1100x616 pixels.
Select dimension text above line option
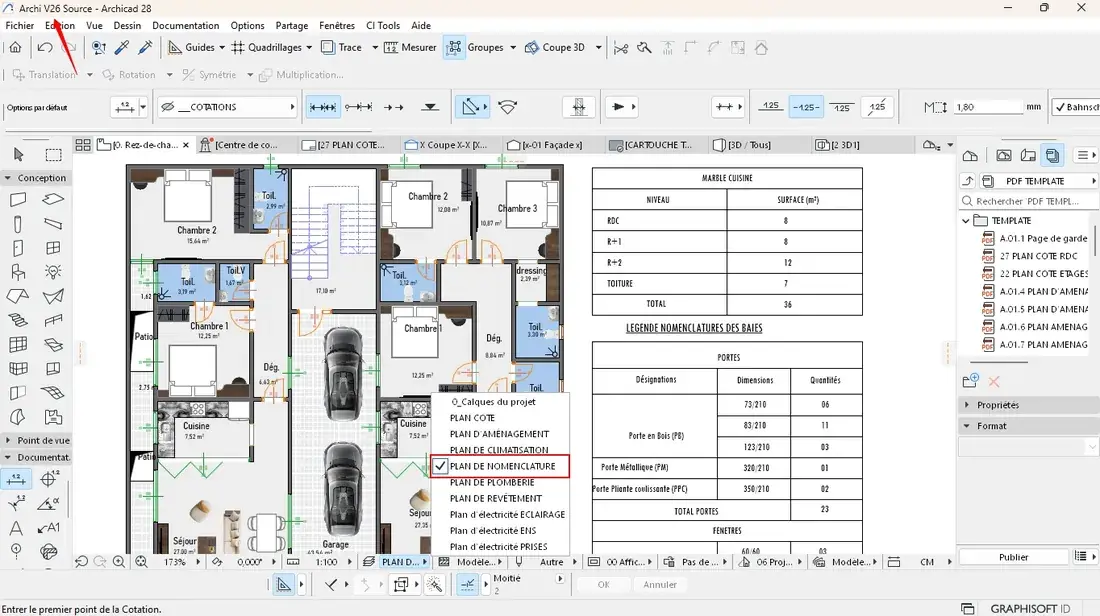[x=771, y=107]
